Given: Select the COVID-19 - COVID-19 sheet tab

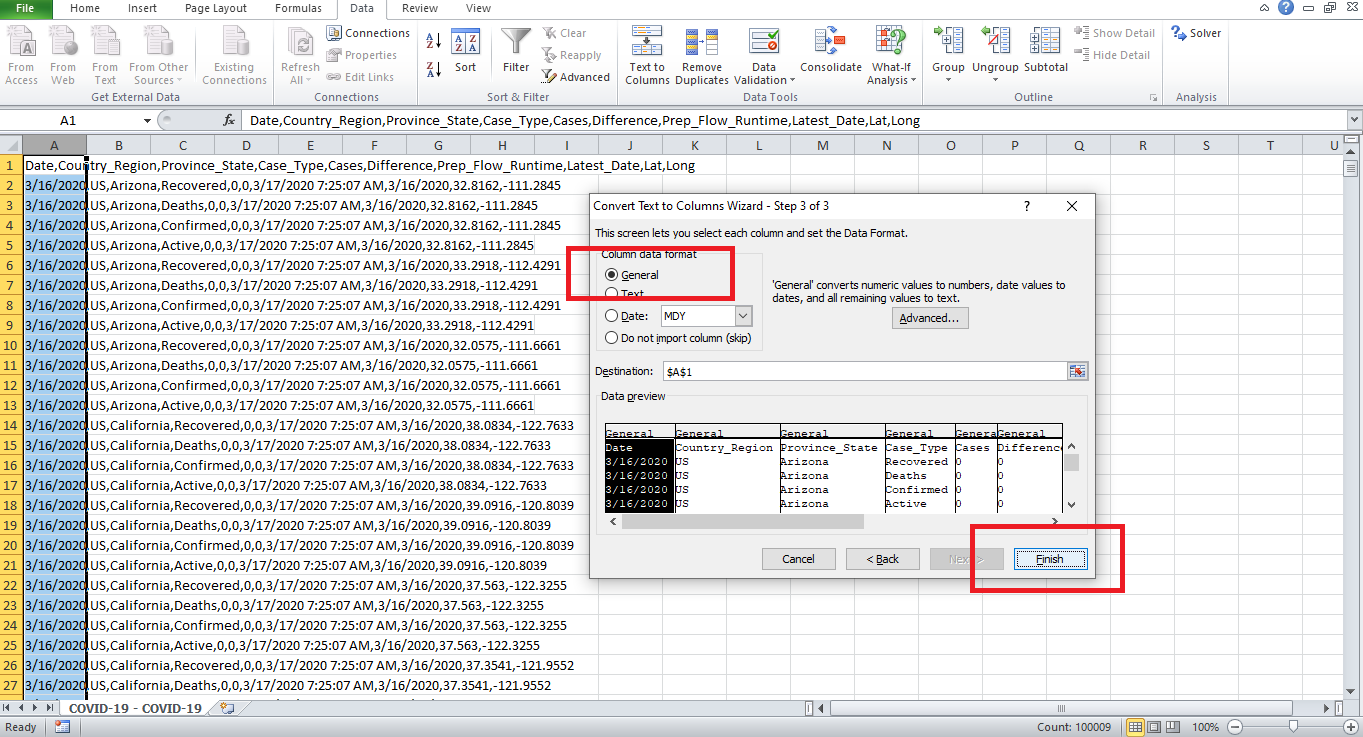Looking at the screenshot, I should coord(135,708).
